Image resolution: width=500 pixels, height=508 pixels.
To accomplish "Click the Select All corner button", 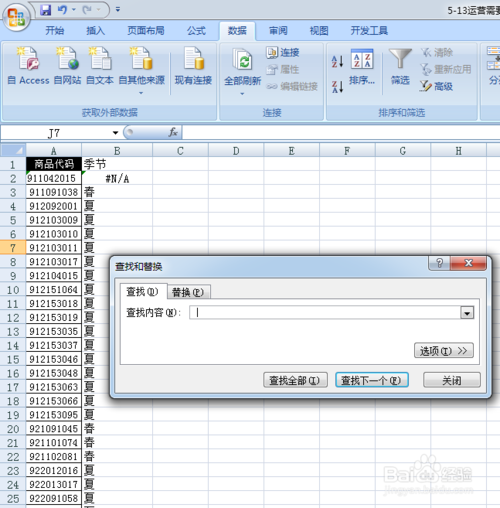I will click(x=13, y=151).
